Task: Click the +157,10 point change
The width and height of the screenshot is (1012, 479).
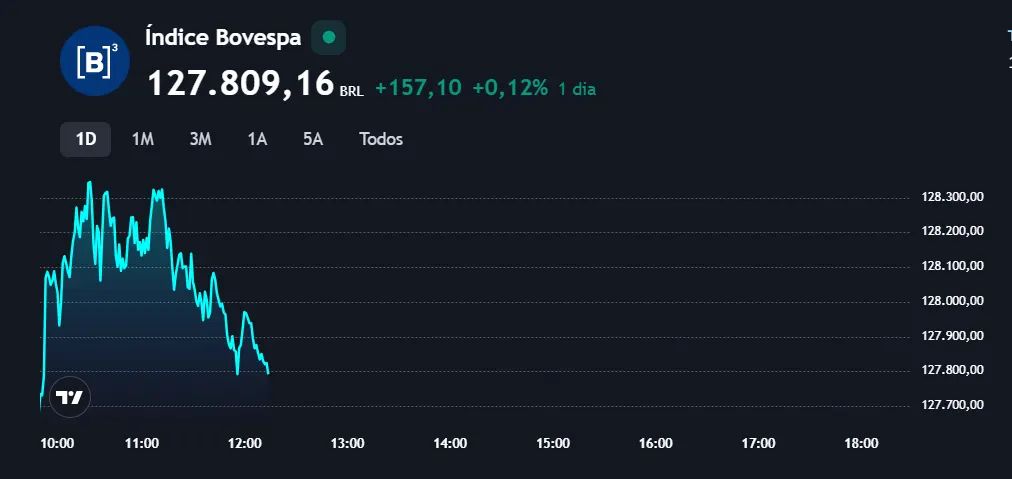Action: pos(418,88)
